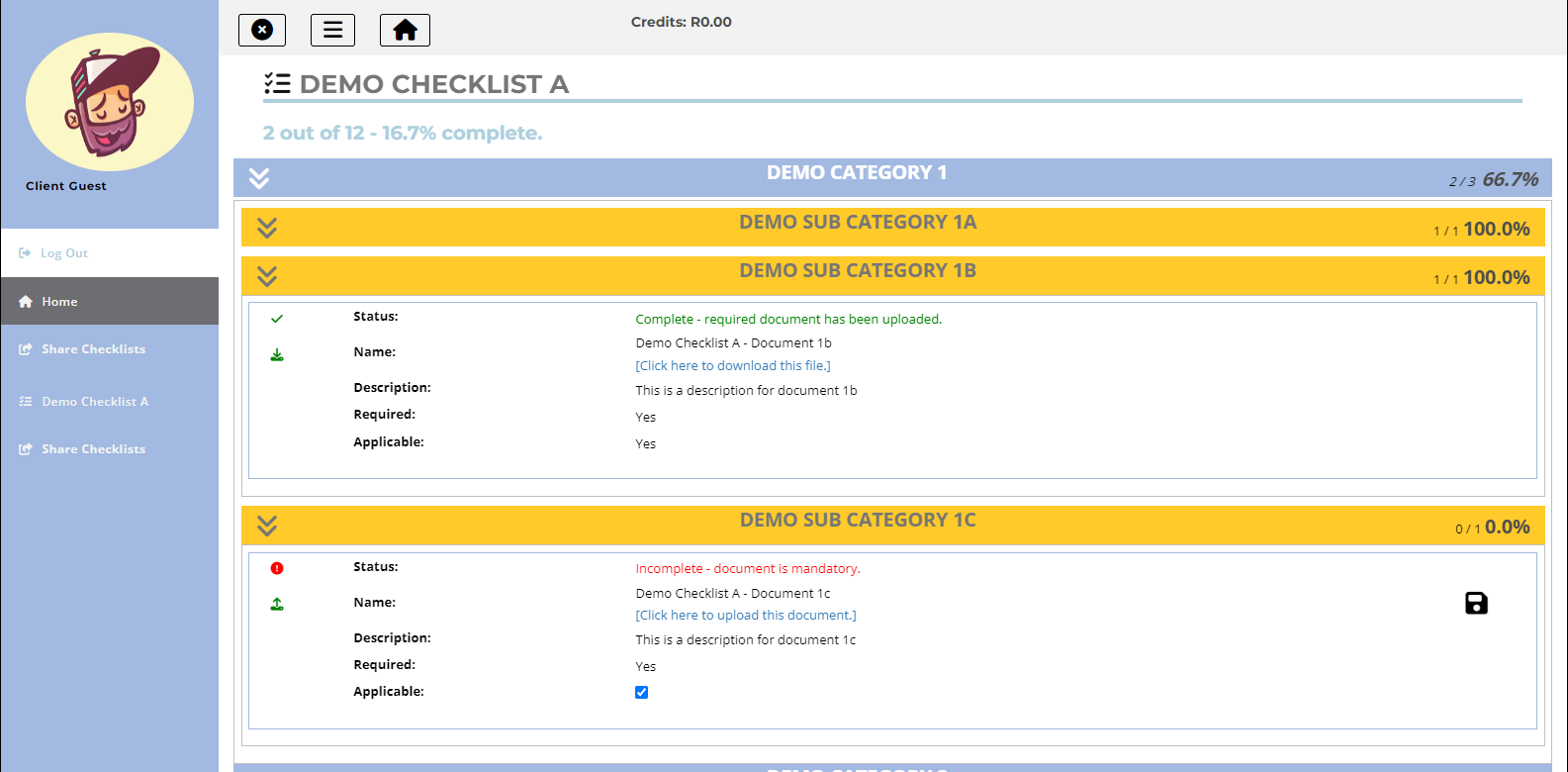Click the '2 out of 12 - 16.7% complete.' text

tap(403, 133)
